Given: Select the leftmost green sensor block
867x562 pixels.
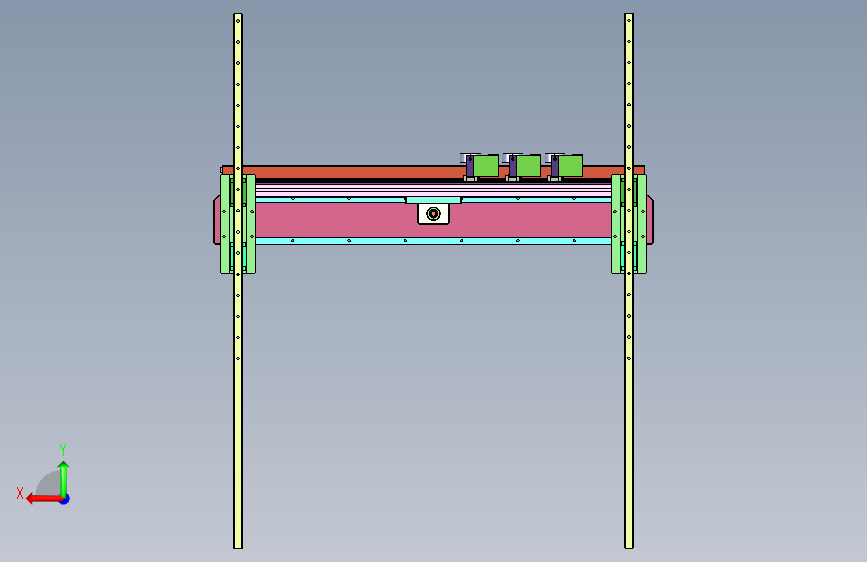Looking at the screenshot, I should click(x=485, y=166).
